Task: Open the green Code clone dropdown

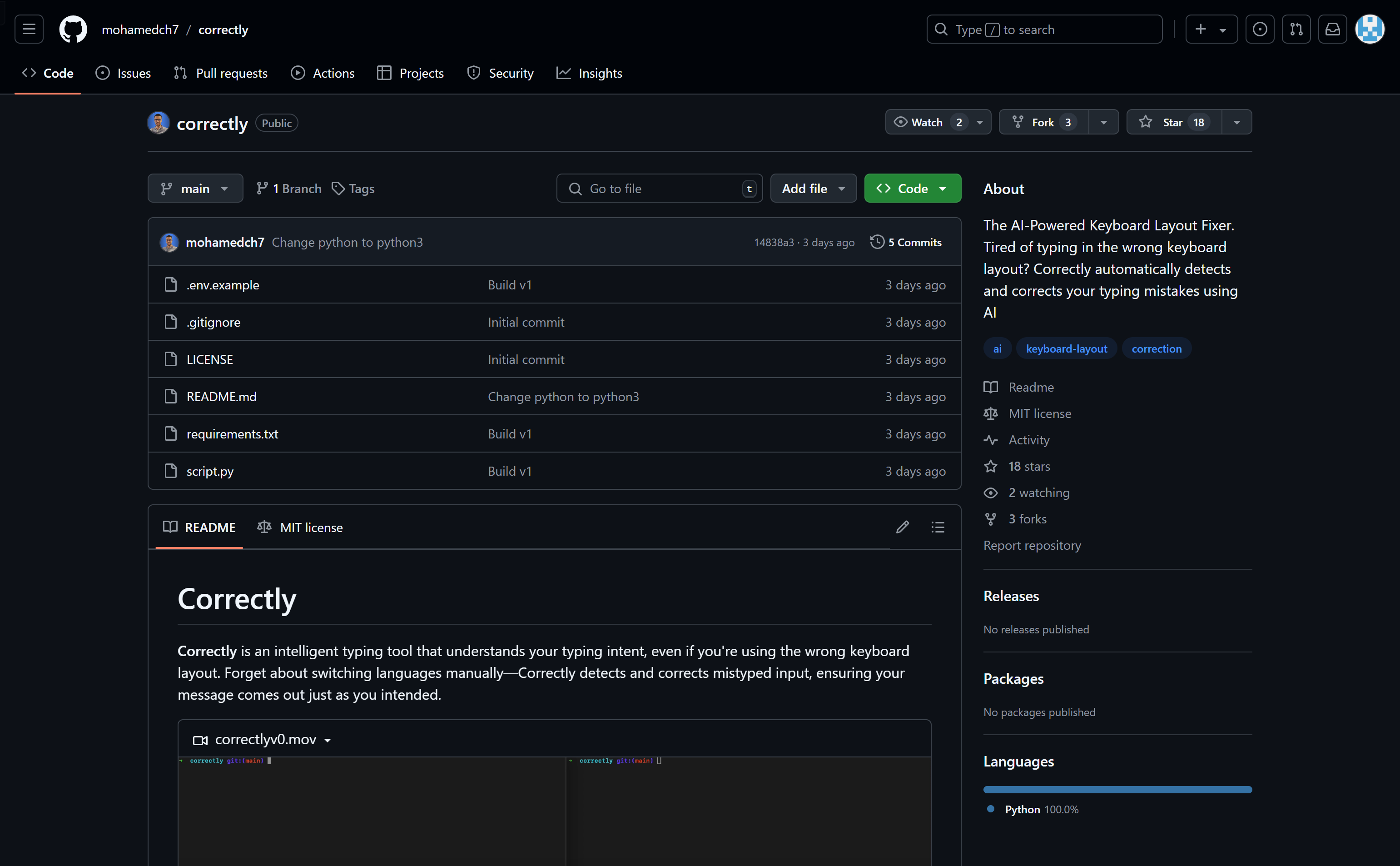Action: (x=912, y=189)
